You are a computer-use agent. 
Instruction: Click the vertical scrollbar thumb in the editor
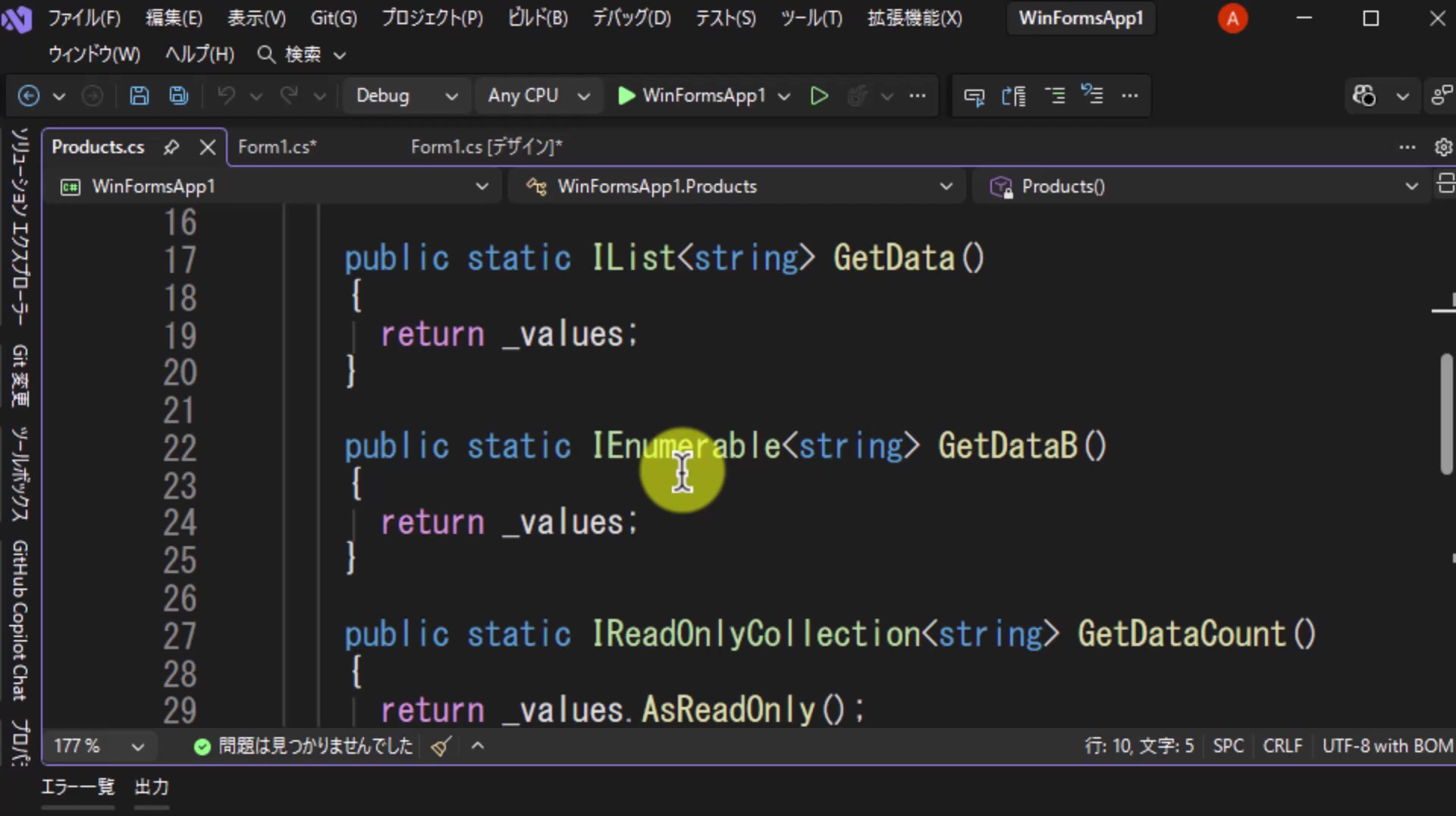coord(1446,415)
